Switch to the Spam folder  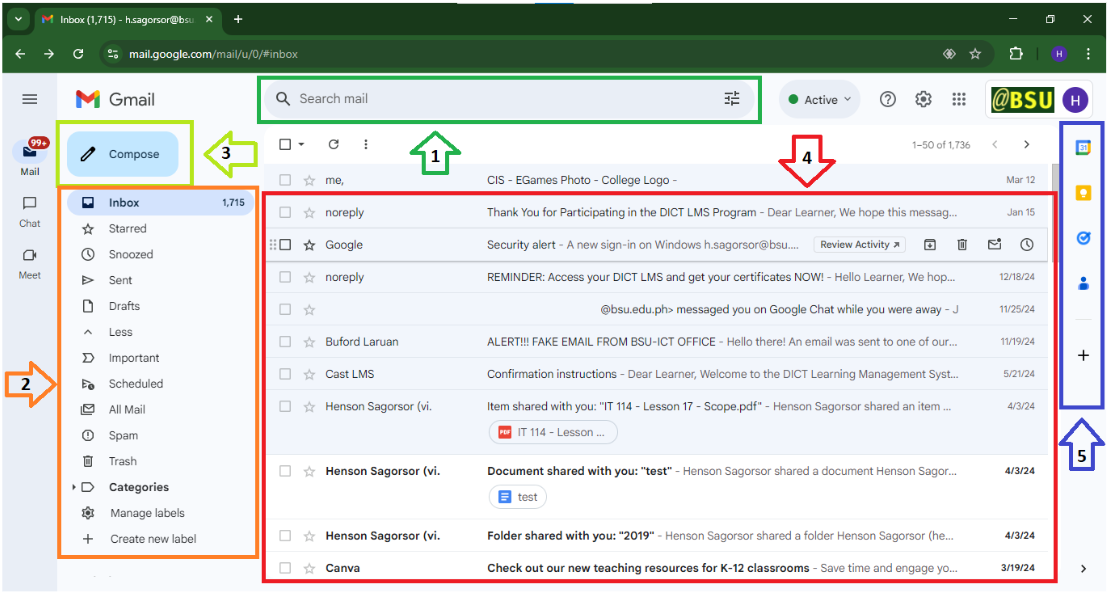(x=123, y=435)
